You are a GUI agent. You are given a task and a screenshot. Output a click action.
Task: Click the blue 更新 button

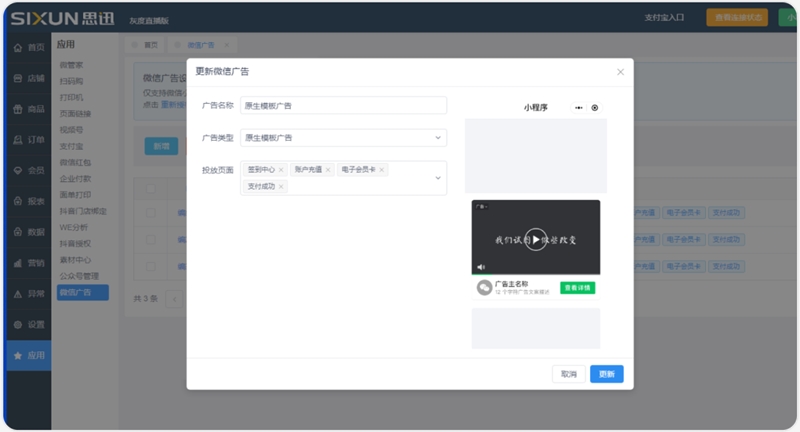pos(606,374)
